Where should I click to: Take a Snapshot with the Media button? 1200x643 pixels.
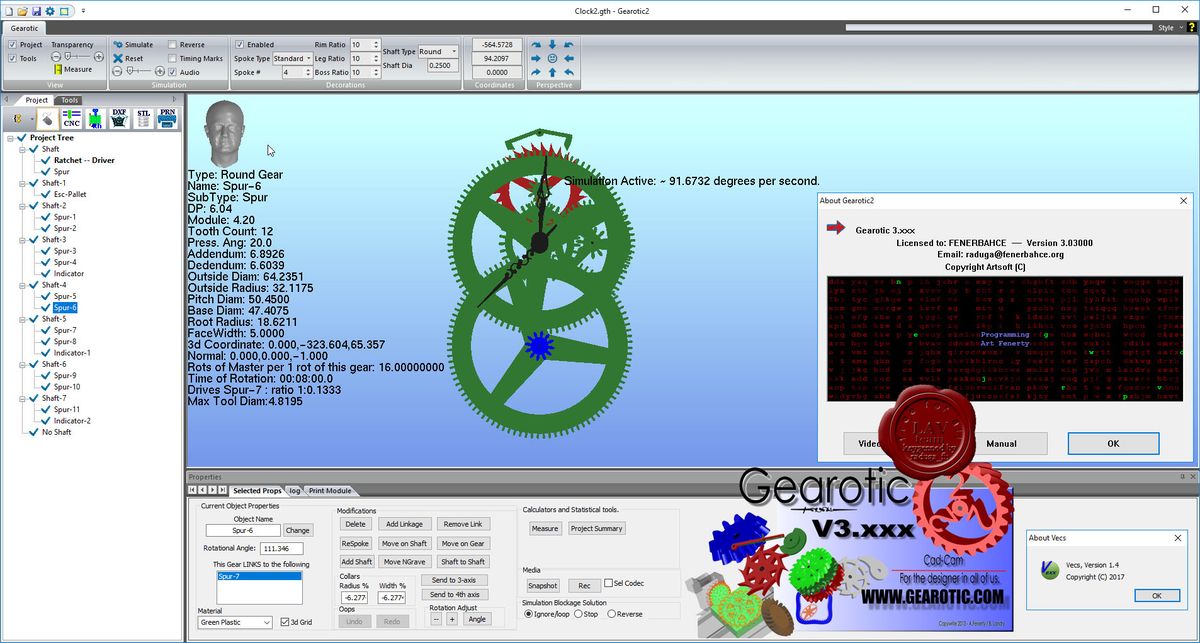(x=542, y=585)
